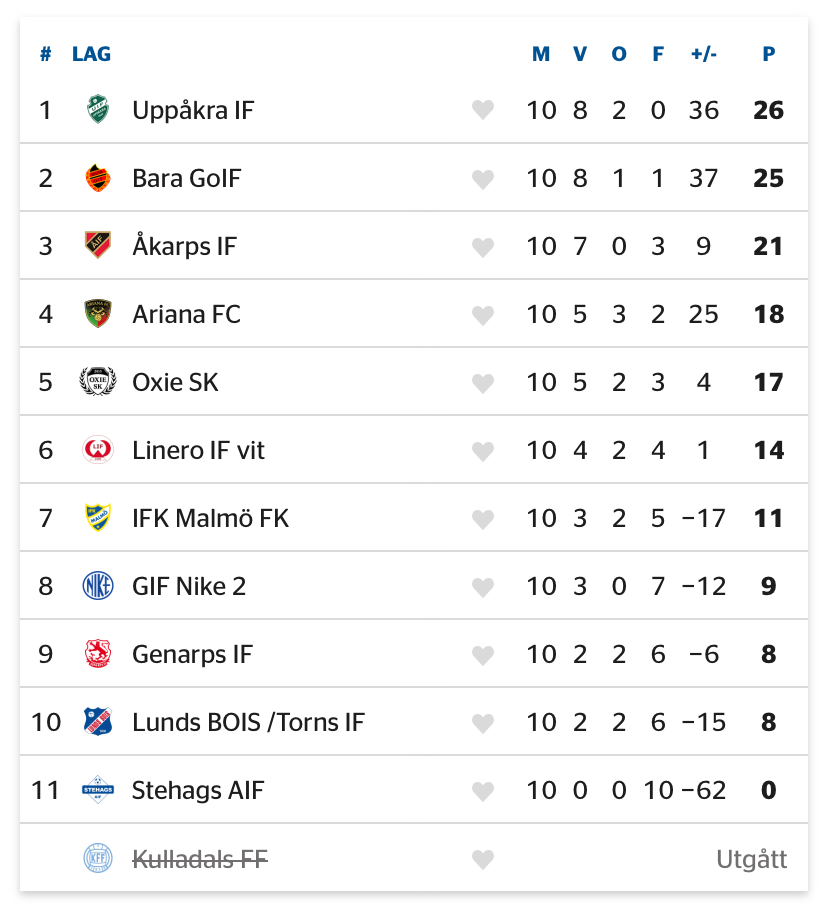Toggle the heart next to Kulladals FF

(x=483, y=859)
